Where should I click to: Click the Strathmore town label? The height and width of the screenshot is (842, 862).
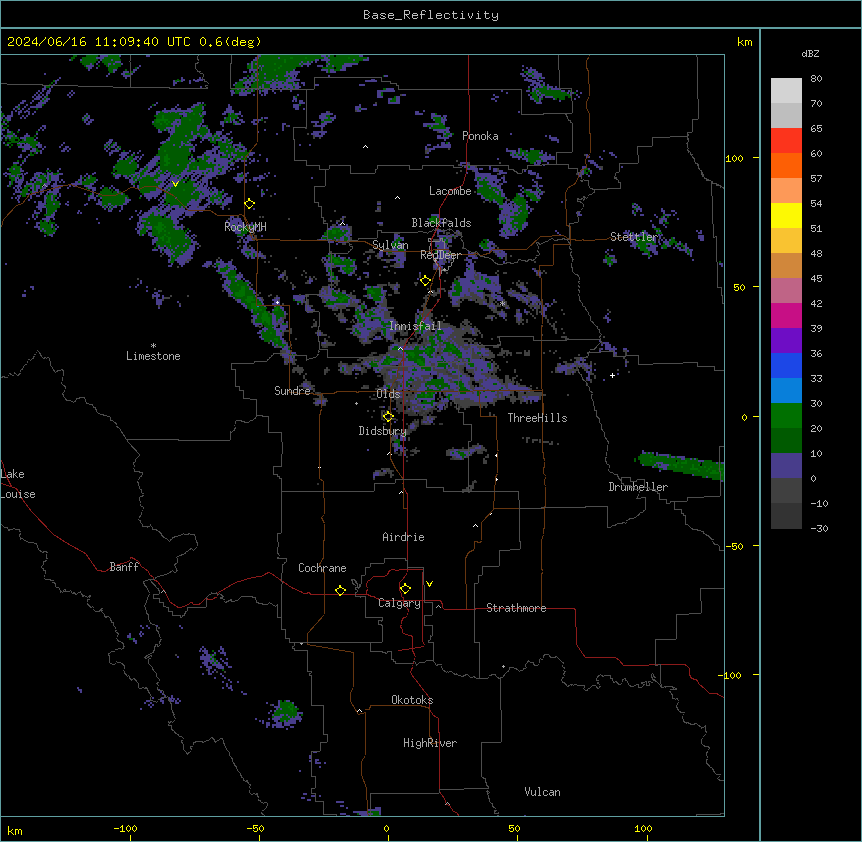[516, 608]
